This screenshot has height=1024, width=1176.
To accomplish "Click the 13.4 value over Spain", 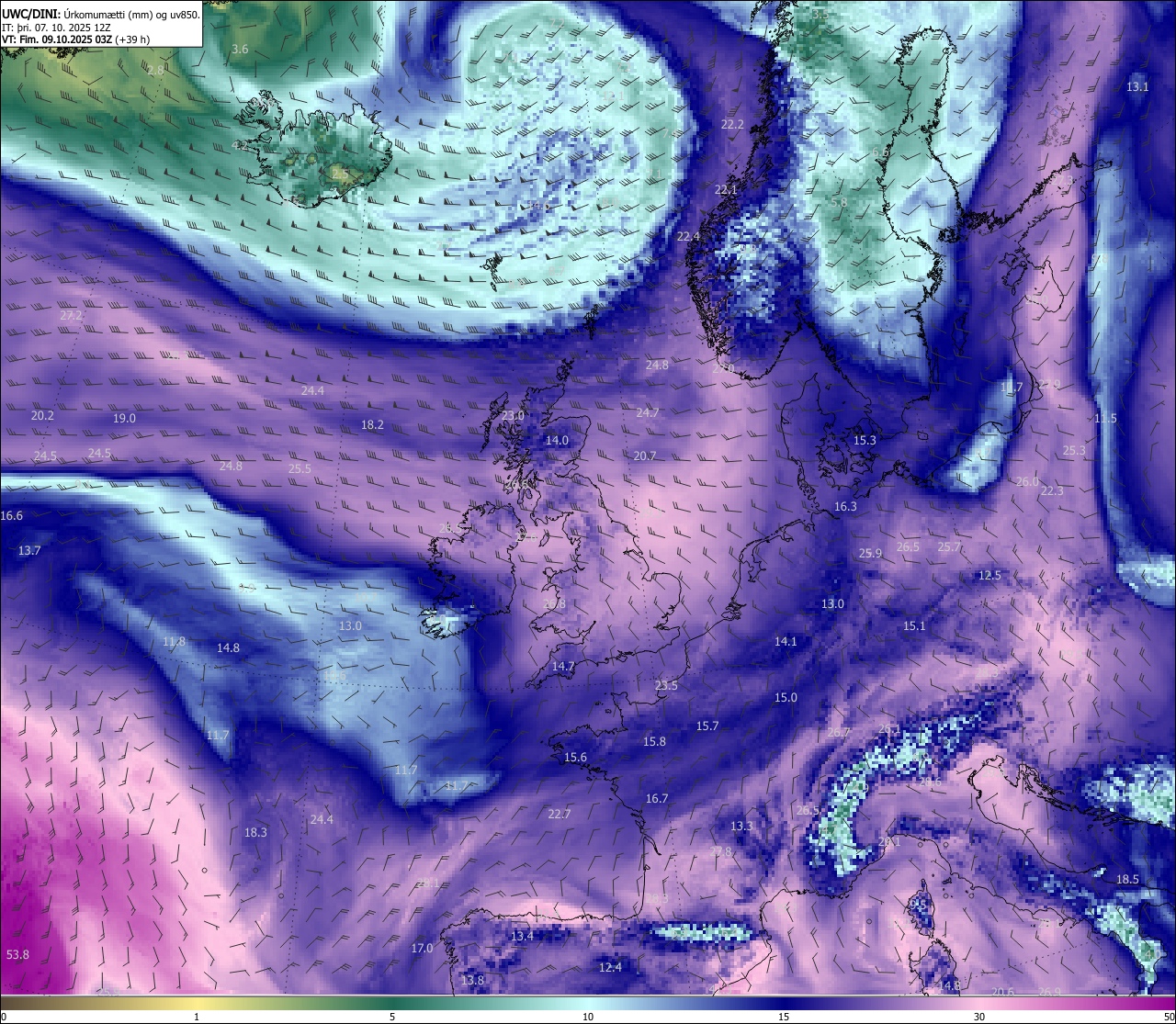I will [522, 936].
